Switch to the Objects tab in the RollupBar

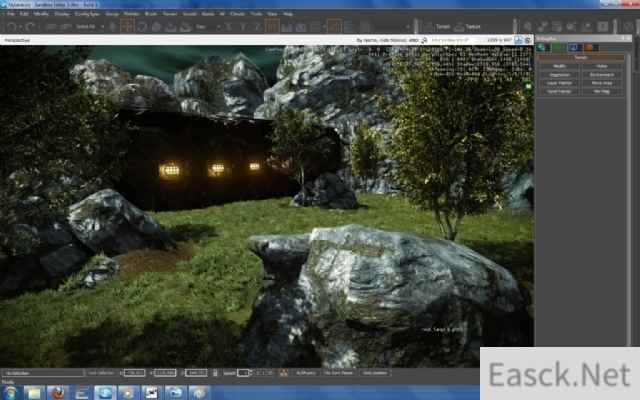[x=543, y=47]
